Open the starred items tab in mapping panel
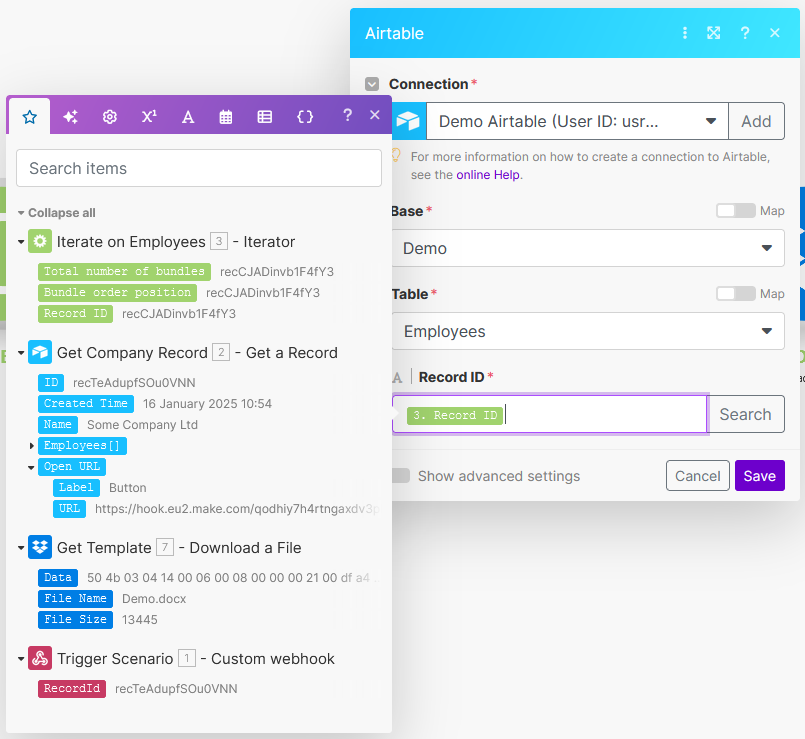805x739 pixels. (30, 117)
